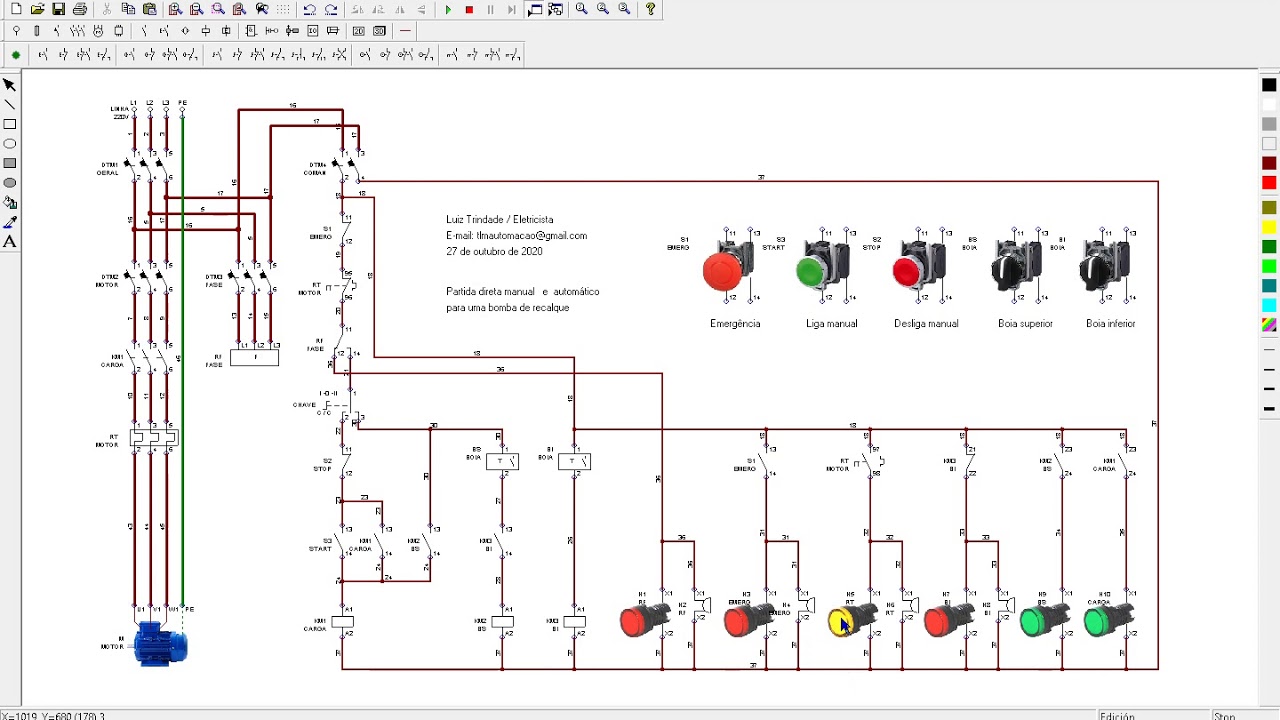The image size is (1280, 720).
Task: Select the paint bucket fill tool
Action: (x=10, y=202)
